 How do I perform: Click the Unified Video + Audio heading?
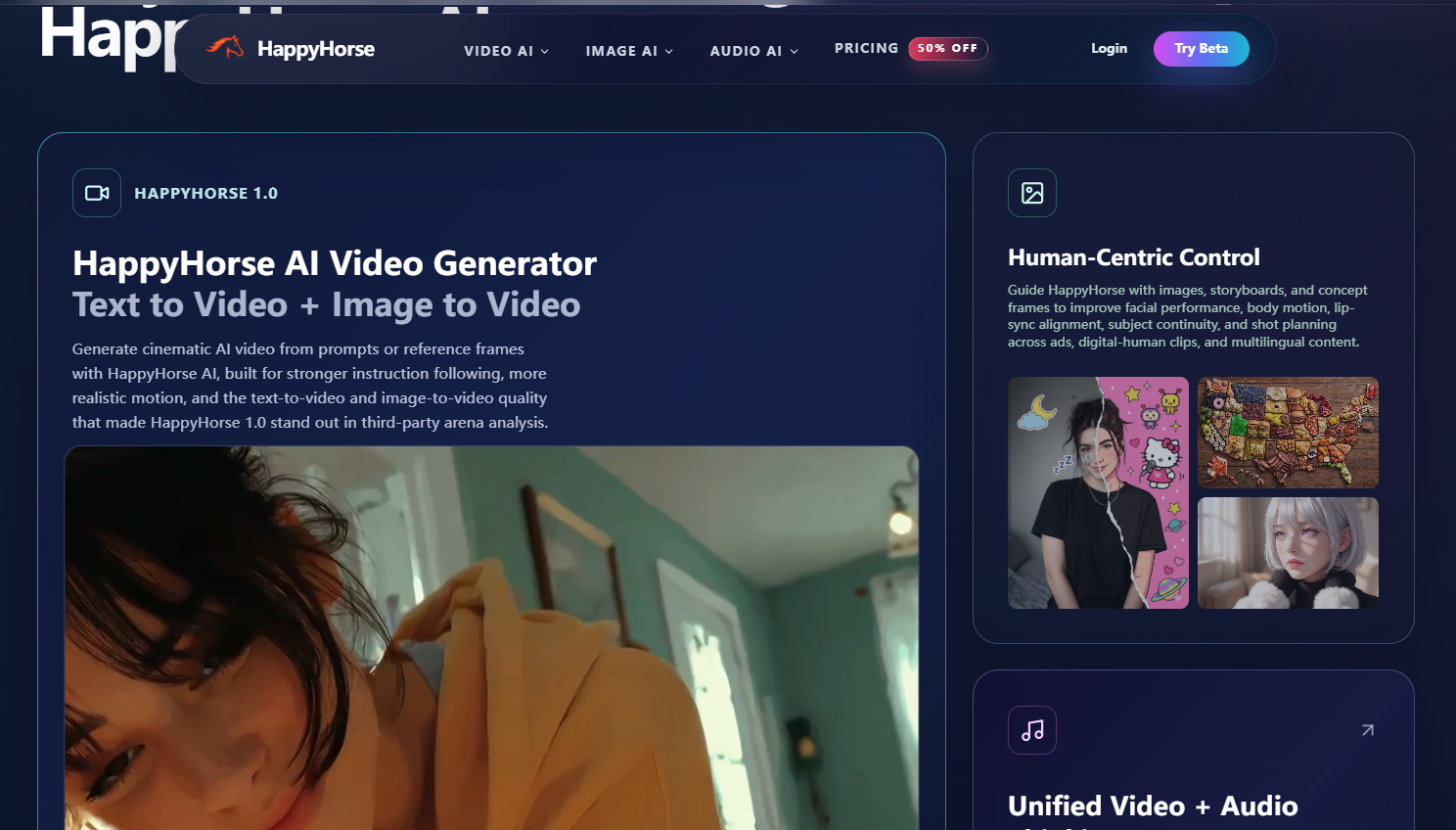tap(1153, 806)
